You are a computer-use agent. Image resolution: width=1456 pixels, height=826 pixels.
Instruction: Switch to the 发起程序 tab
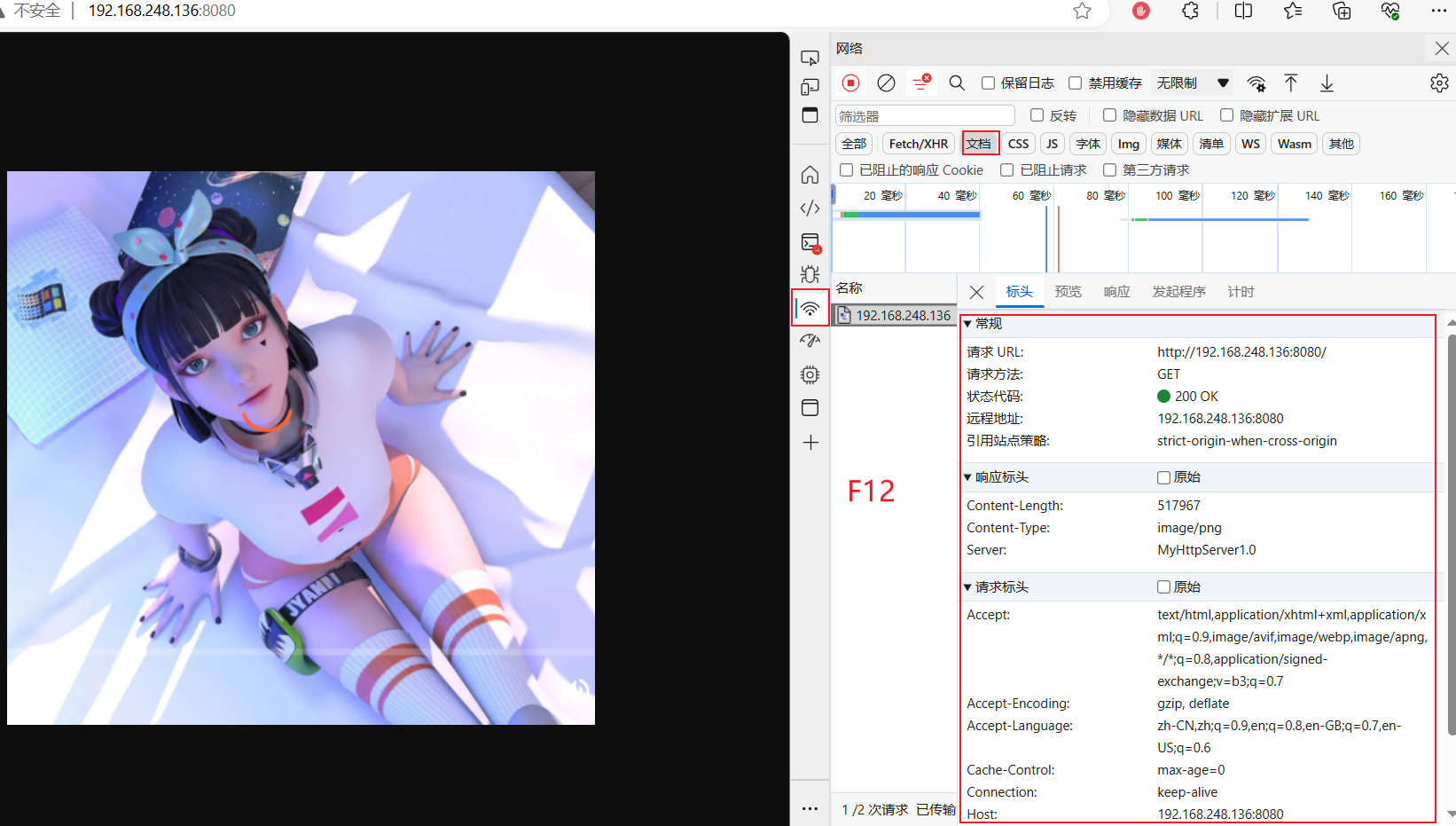(x=1179, y=292)
